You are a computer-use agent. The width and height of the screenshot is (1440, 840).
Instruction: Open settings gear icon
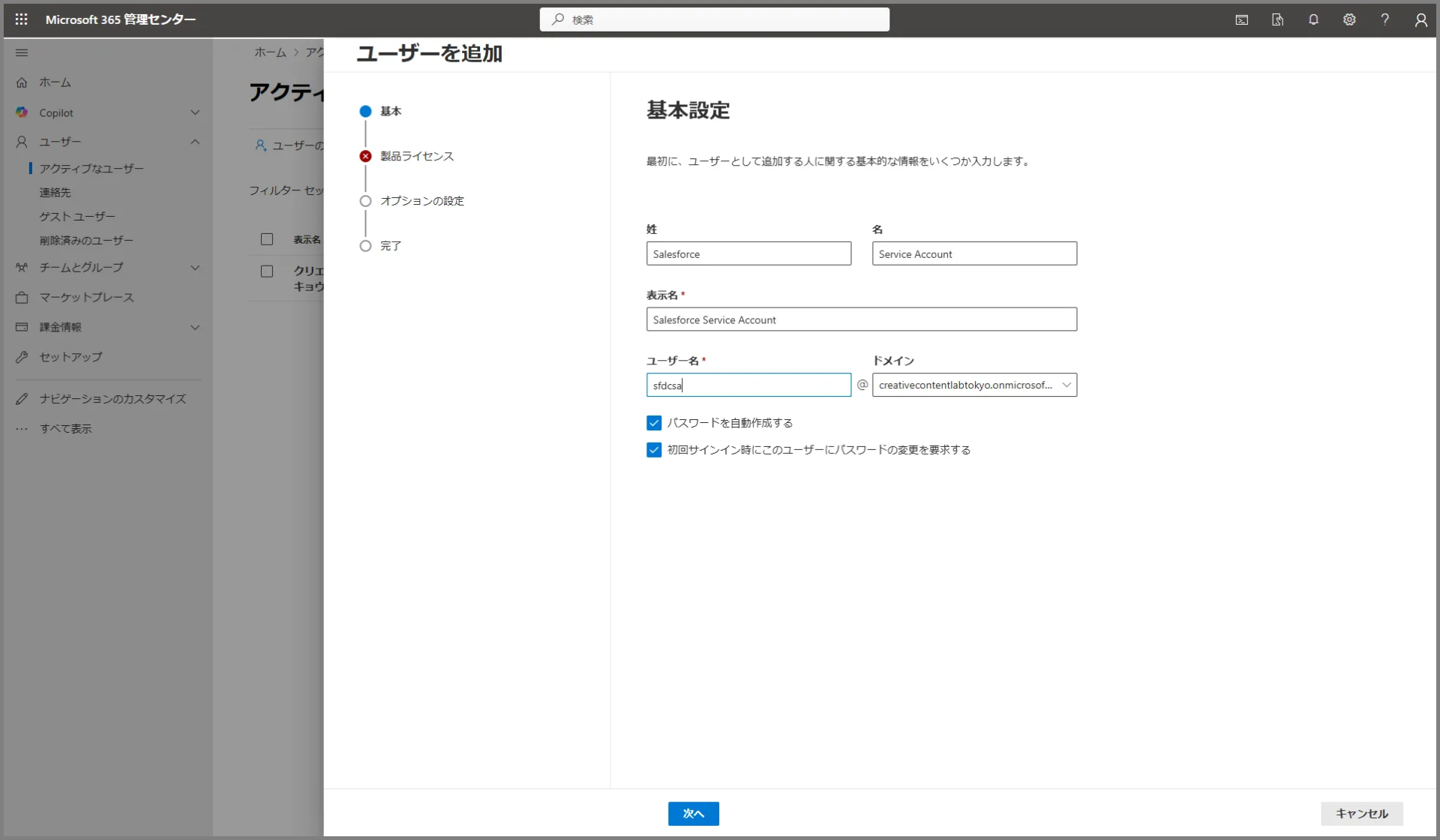click(1349, 20)
